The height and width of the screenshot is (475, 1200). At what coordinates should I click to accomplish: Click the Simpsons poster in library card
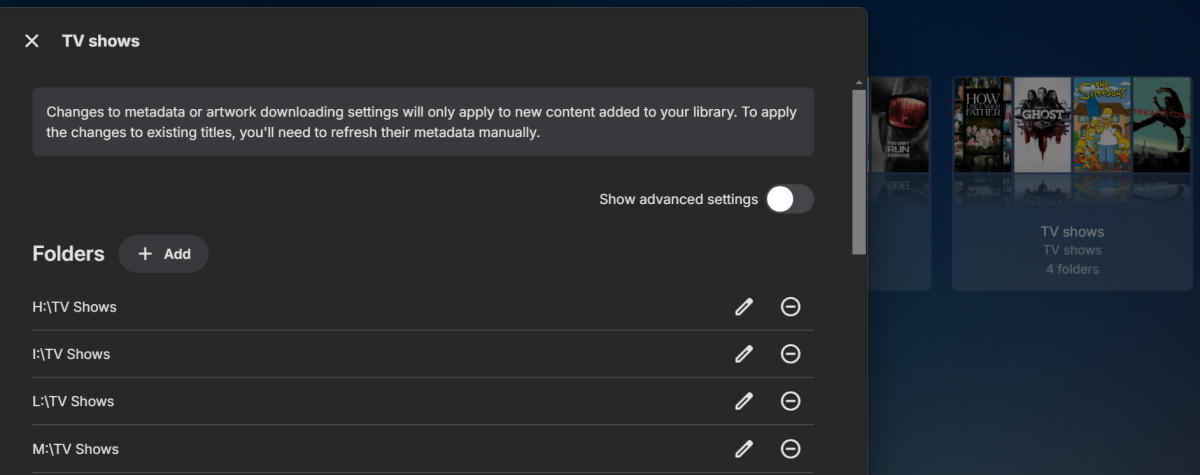pyautogui.click(x=1102, y=125)
